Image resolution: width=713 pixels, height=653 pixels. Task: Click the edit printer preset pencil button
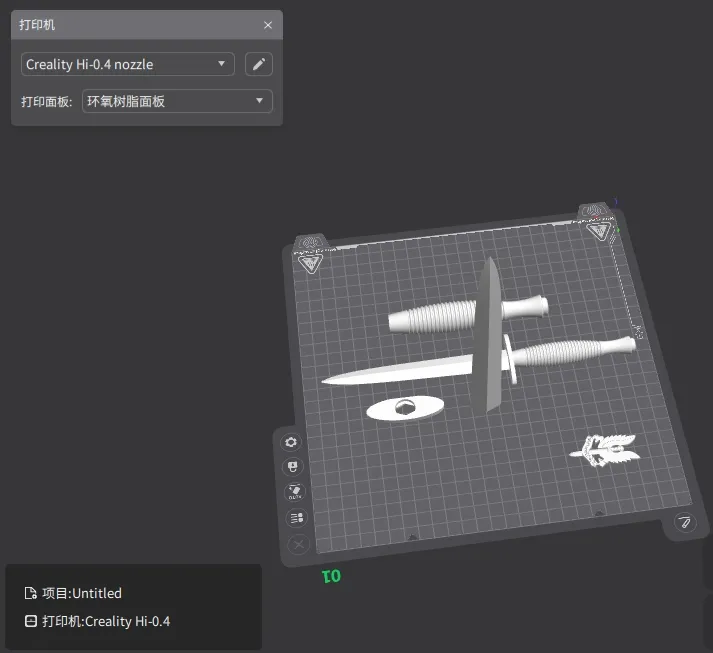(x=259, y=64)
